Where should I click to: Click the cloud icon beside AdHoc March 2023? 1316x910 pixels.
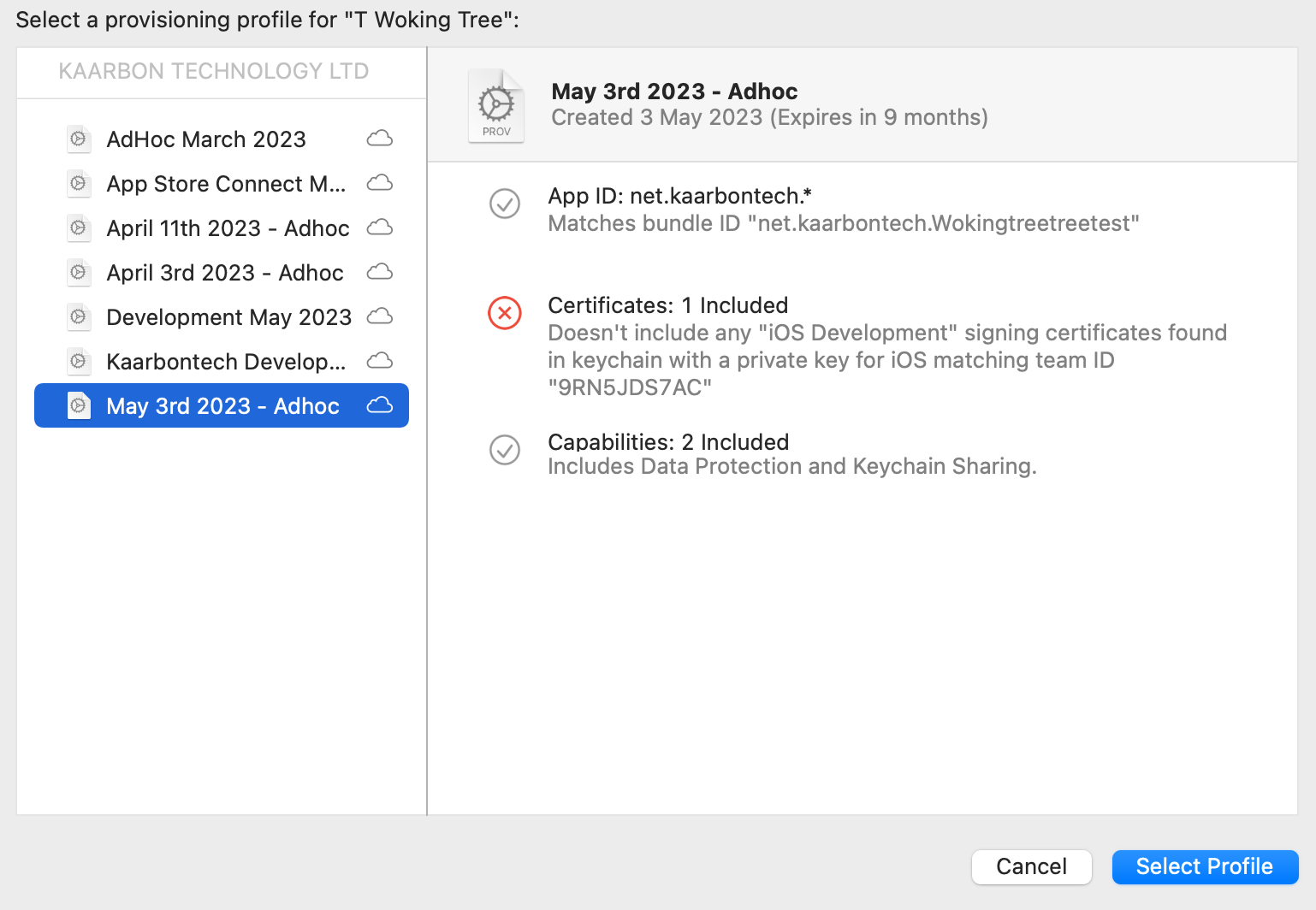pos(379,138)
